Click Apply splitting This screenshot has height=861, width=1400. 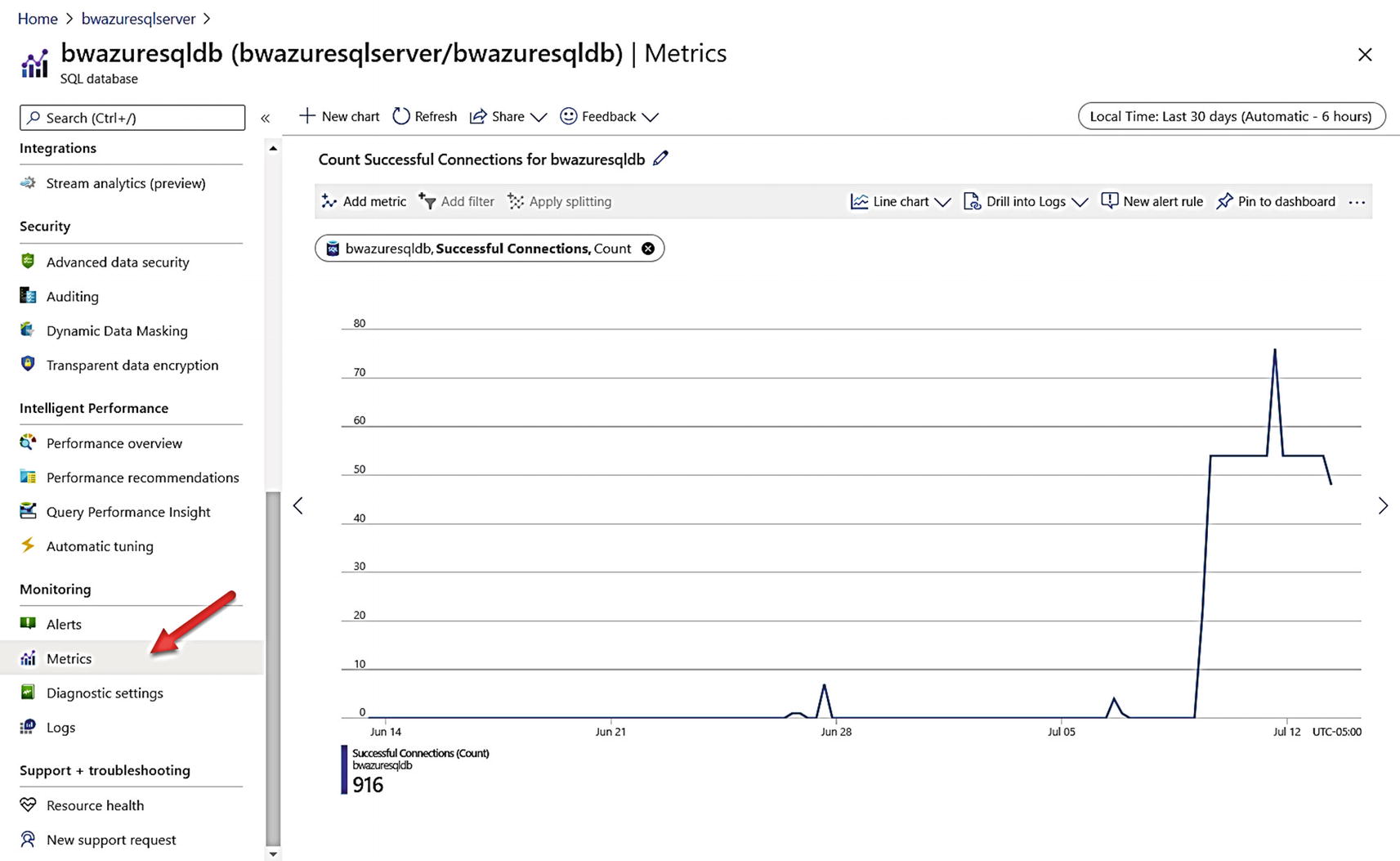(x=559, y=201)
